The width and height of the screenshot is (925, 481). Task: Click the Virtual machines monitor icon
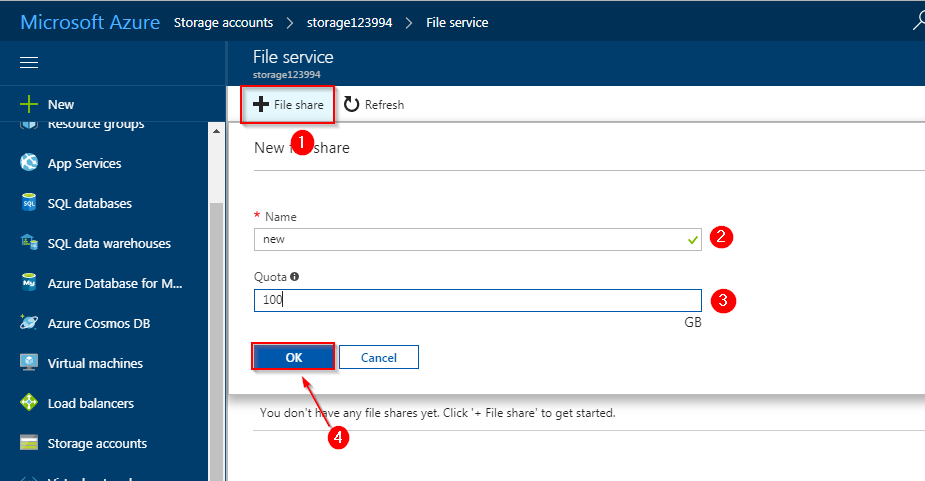(29, 362)
